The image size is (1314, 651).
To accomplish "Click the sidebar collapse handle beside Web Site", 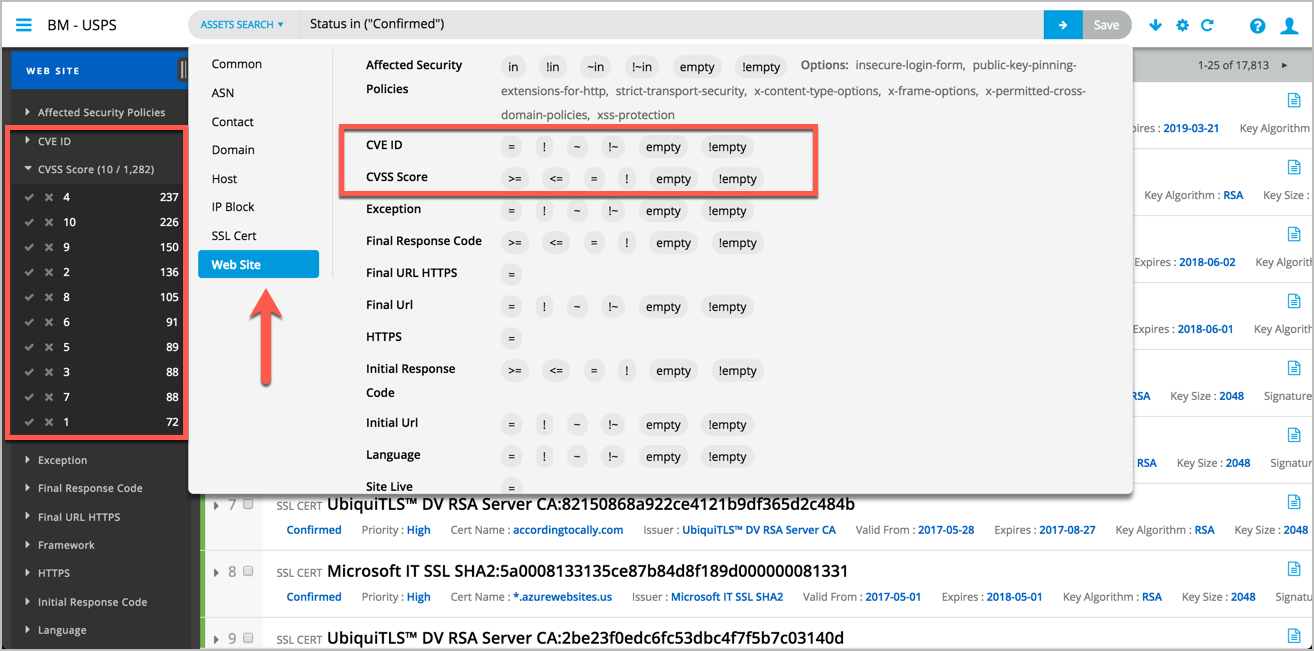I will click(183, 69).
